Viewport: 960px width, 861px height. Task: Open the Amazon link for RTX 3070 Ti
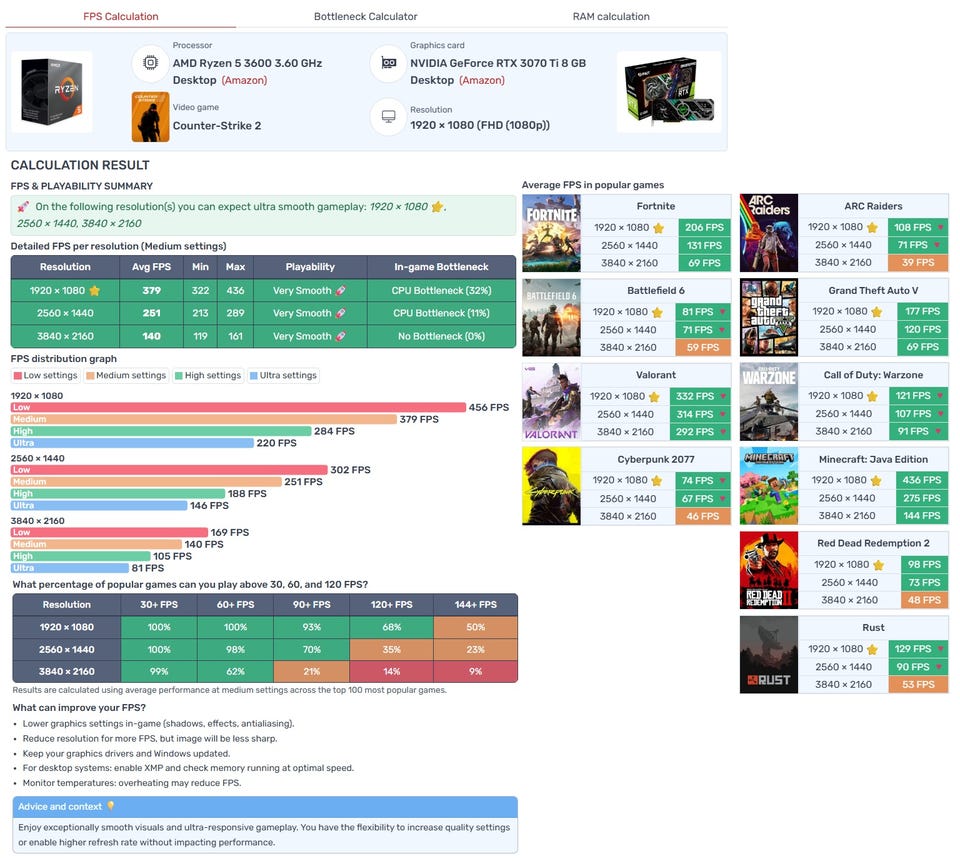click(482, 80)
